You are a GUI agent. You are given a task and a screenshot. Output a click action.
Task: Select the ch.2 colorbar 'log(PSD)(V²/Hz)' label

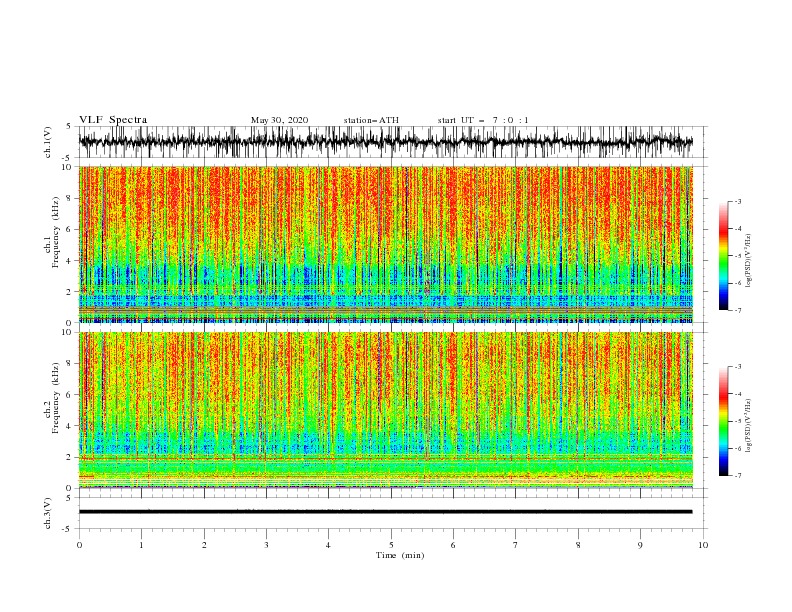[x=748, y=426]
